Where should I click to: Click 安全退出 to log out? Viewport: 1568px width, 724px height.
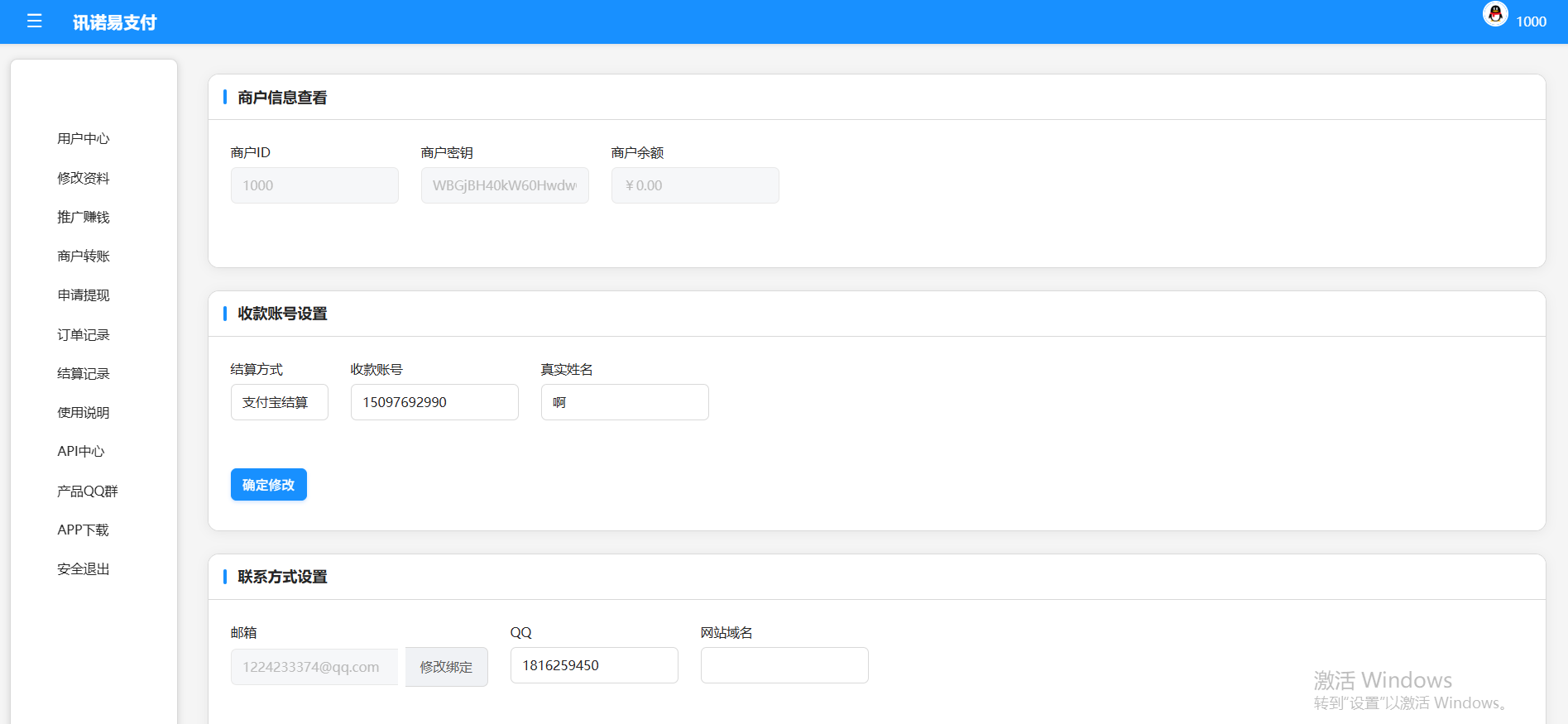[x=83, y=569]
